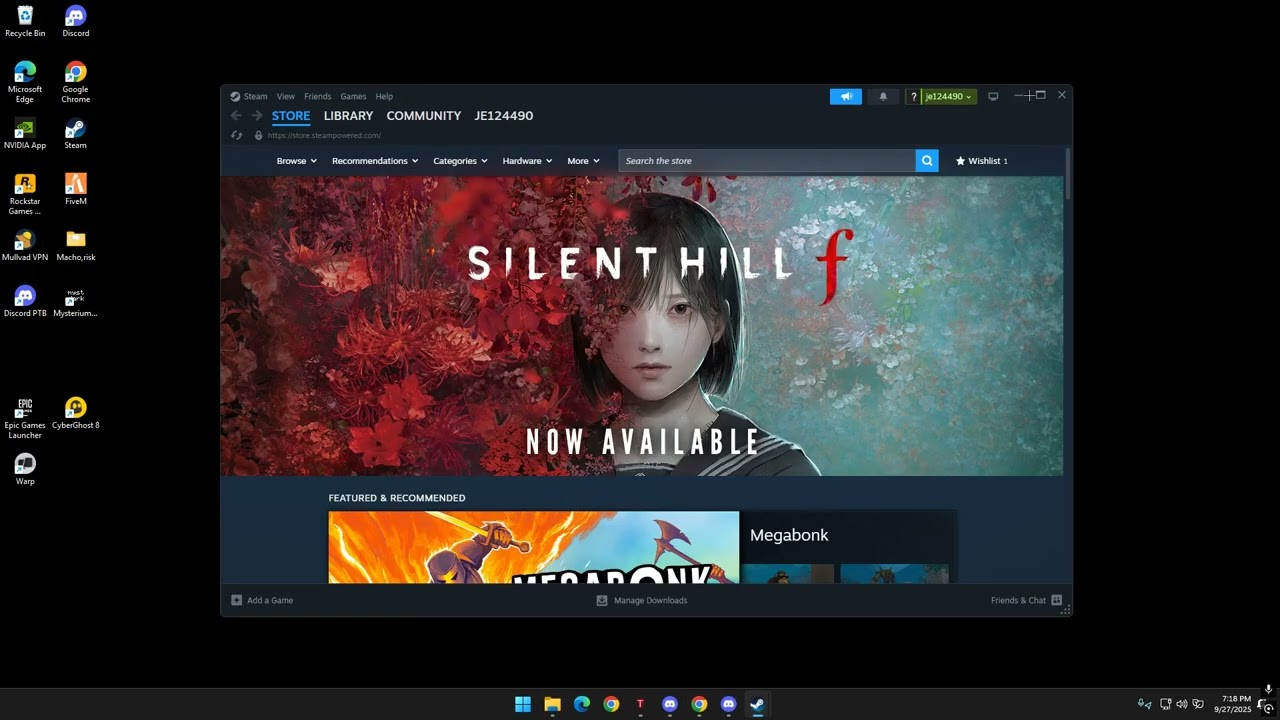Open the CyberGhost 8 desktop icon
Viewport: 1280px width, 720px height.
coord(75,413)
